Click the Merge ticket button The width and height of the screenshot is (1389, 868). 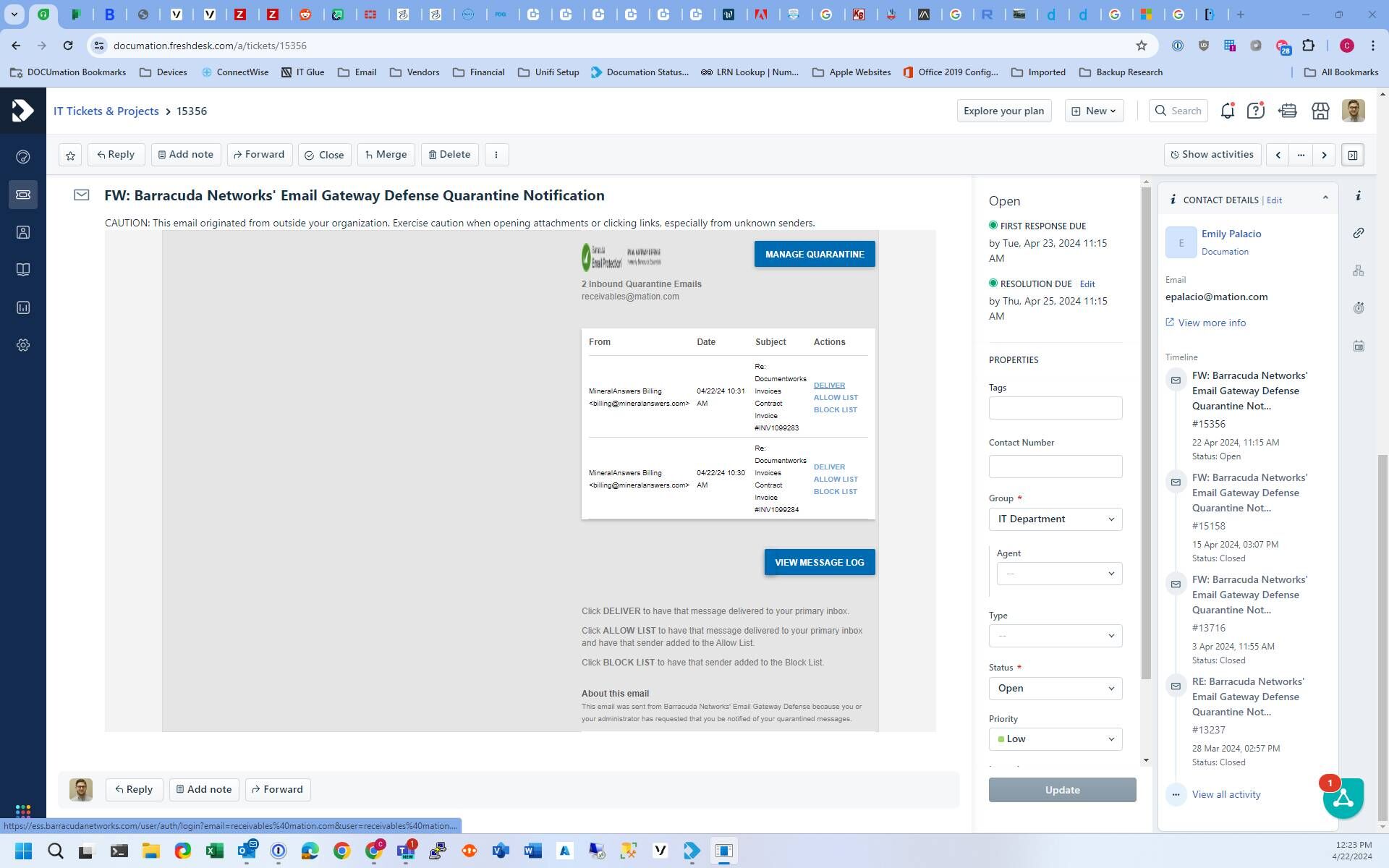click(x=386, y=155)
